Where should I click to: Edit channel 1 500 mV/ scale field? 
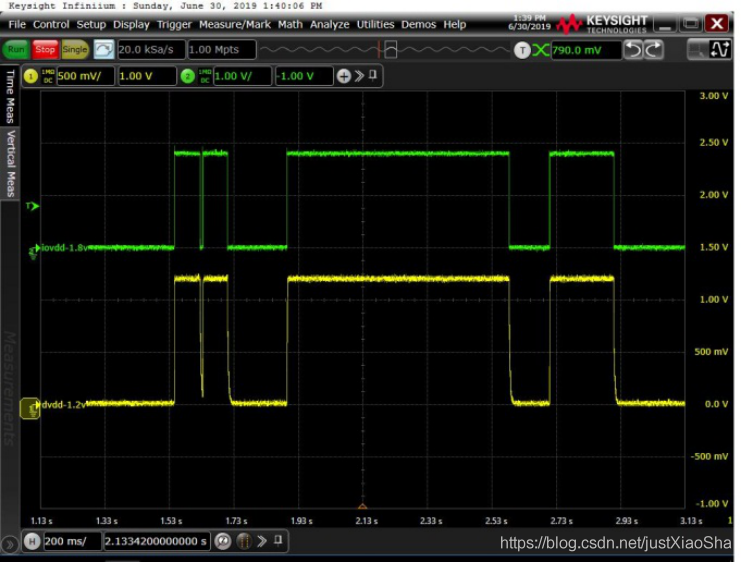tap(85, 76)
